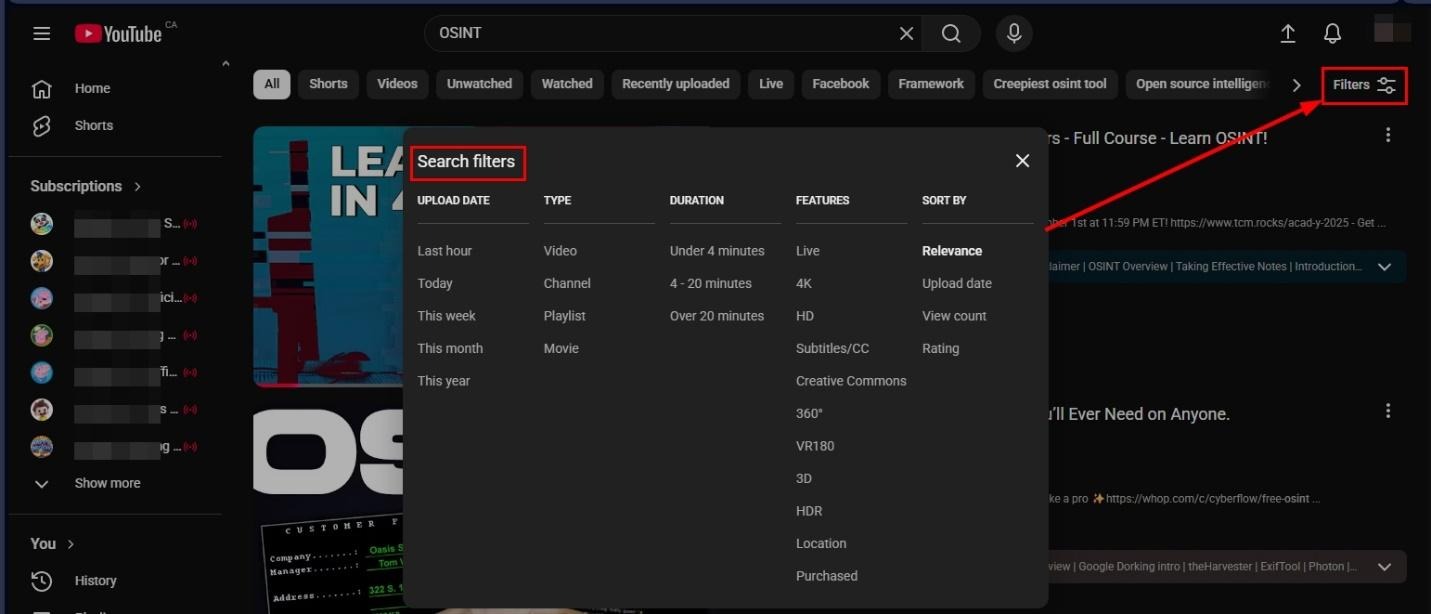Reveal more filter chips with the right chevron
Screen dimensions: 1431x614
(x=1296, y=85)
